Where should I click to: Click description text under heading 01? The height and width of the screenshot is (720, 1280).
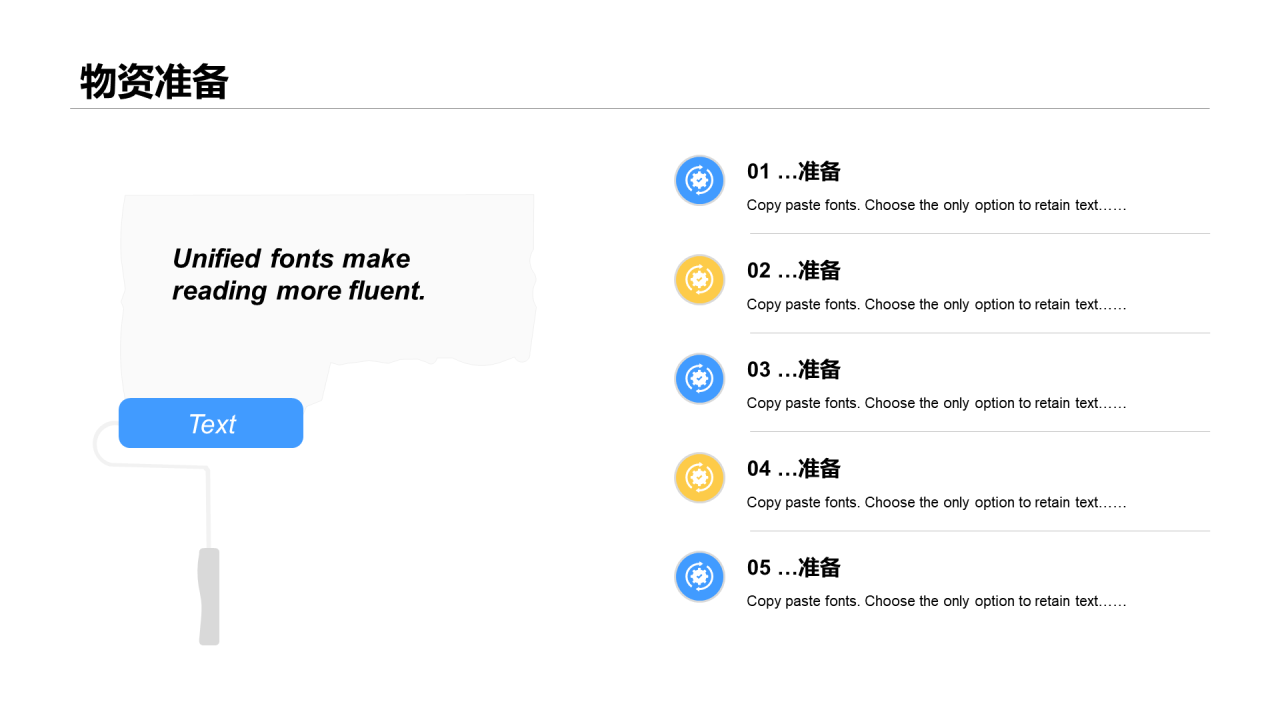point(936,205)
